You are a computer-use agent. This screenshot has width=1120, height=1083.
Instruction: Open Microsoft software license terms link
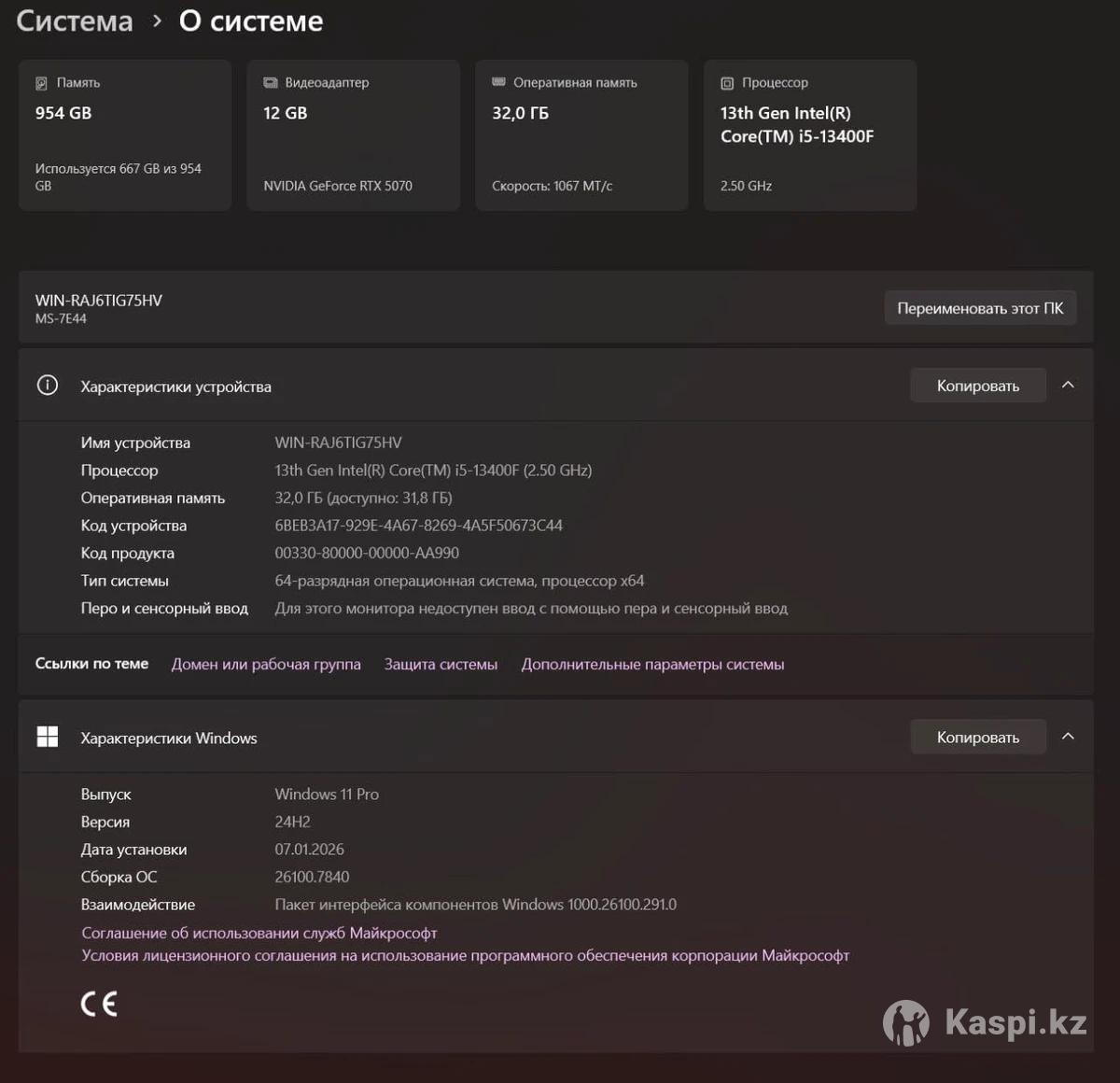pyautogui.click(x=465, y=955)
